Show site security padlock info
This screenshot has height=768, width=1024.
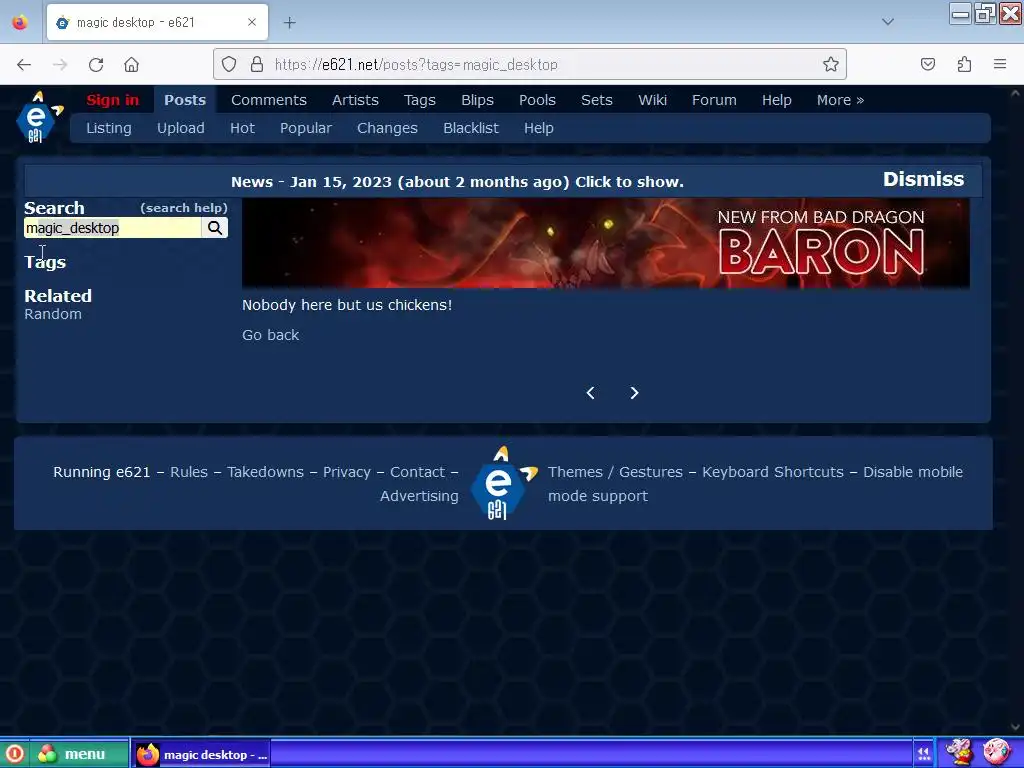(257, 64)
